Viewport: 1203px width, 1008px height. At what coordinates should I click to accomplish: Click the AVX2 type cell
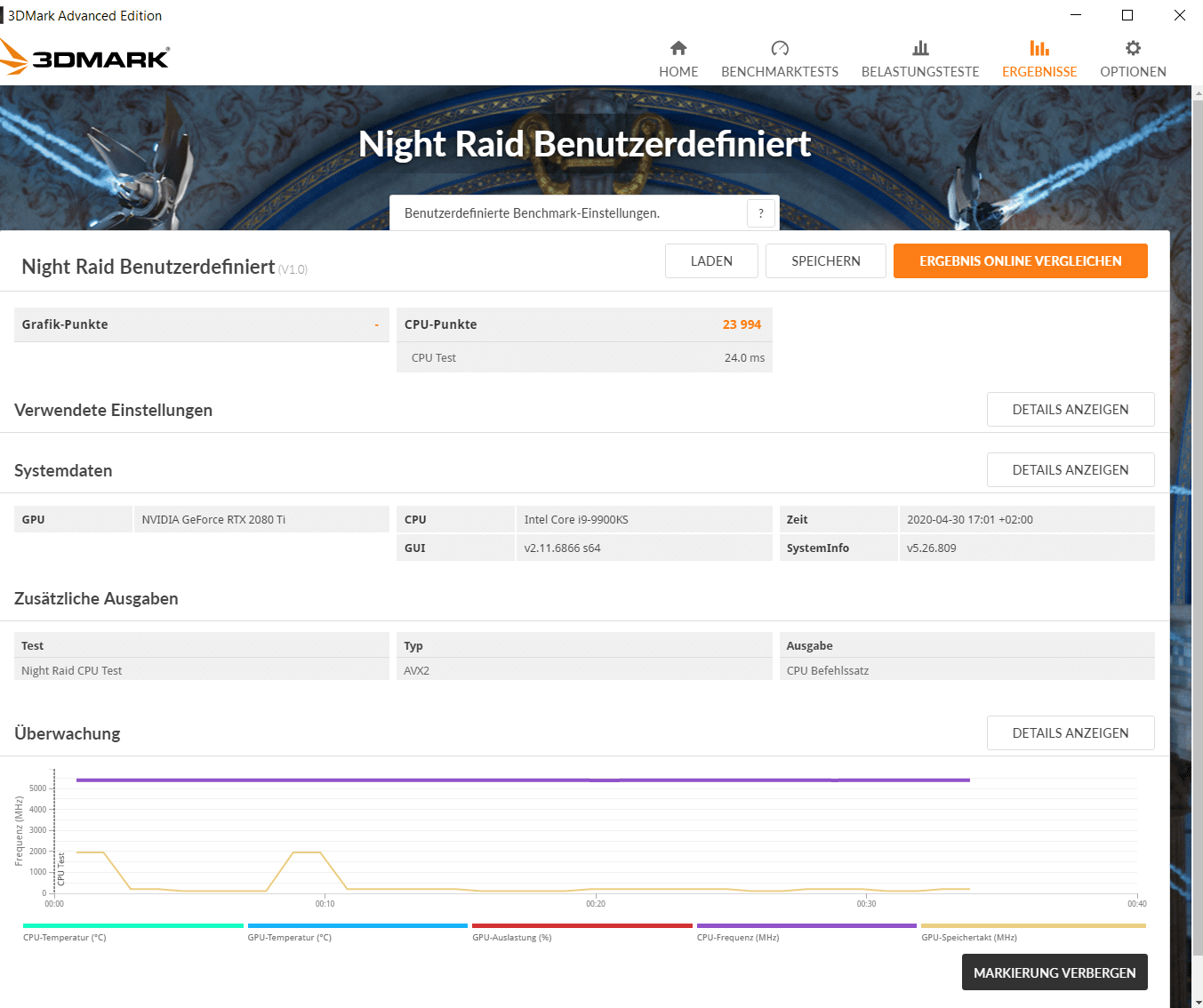click(584, 670)
